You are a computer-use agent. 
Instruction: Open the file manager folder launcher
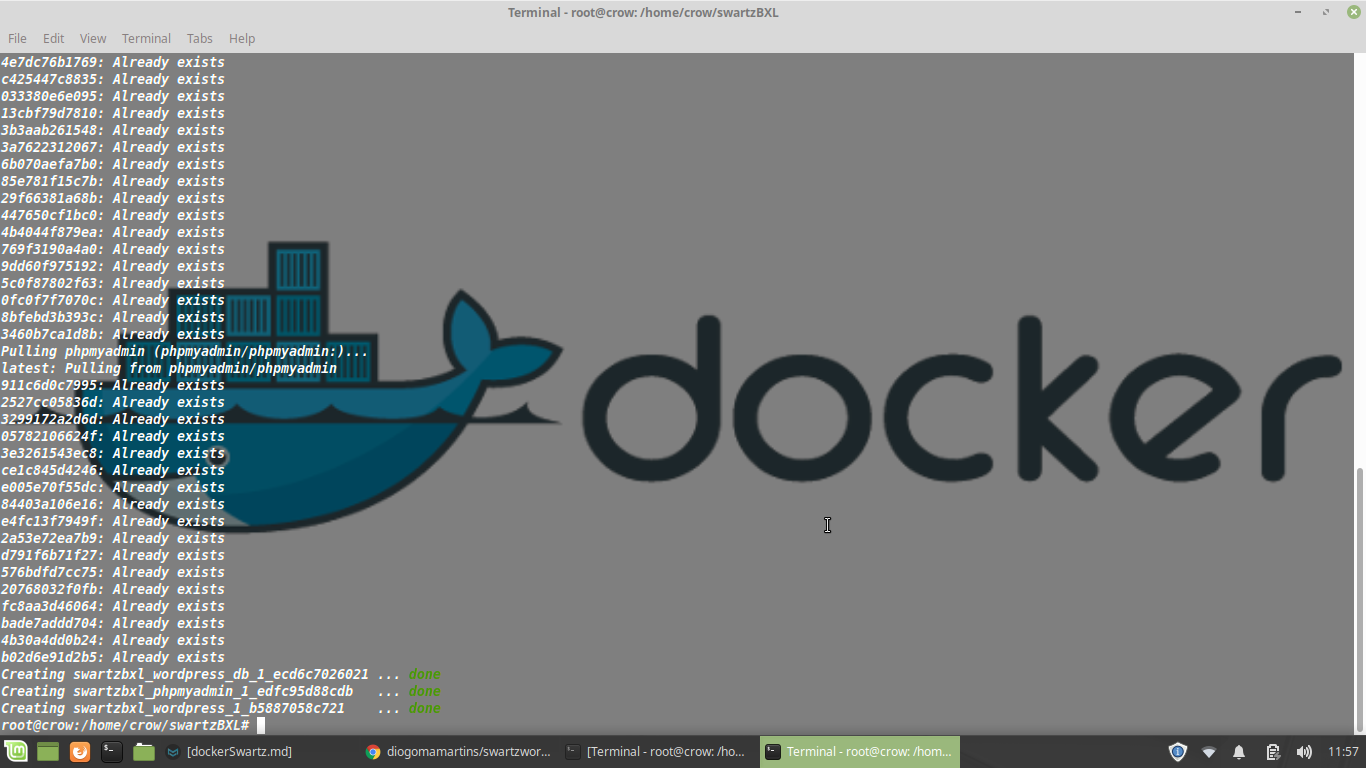click(x=144, y=752)
